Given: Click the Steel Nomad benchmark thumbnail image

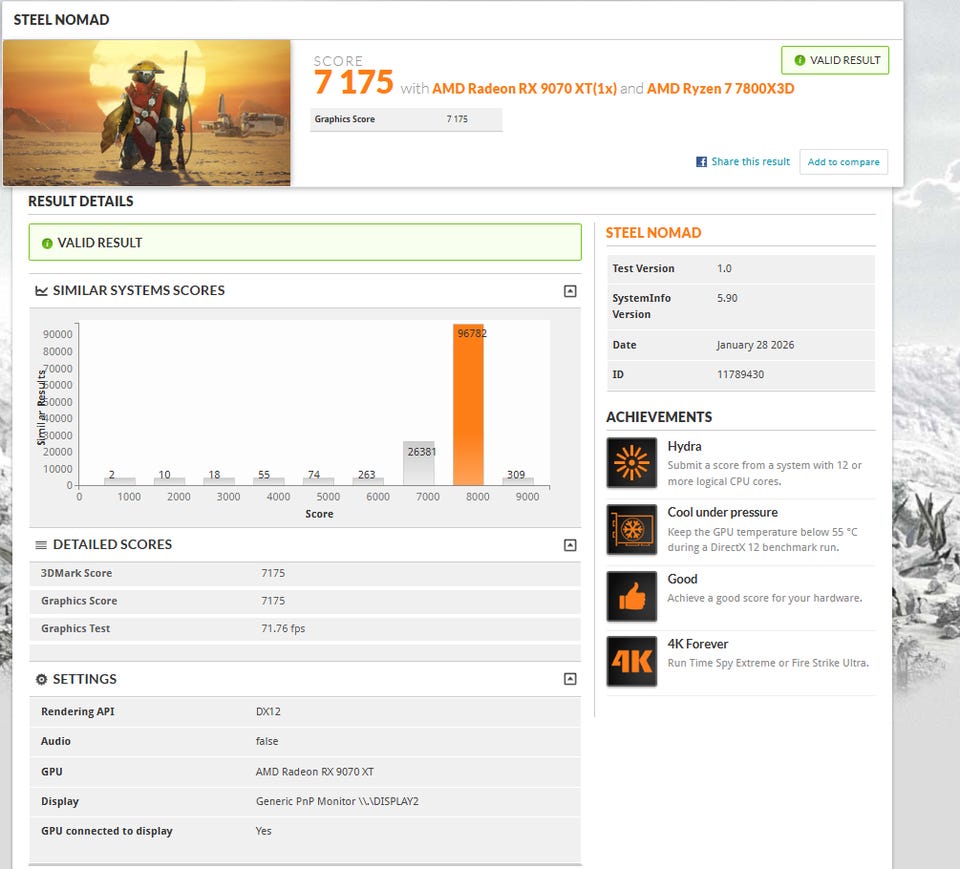Looking at the screenshot, I should pyautogui.click(x=147, y=113).
